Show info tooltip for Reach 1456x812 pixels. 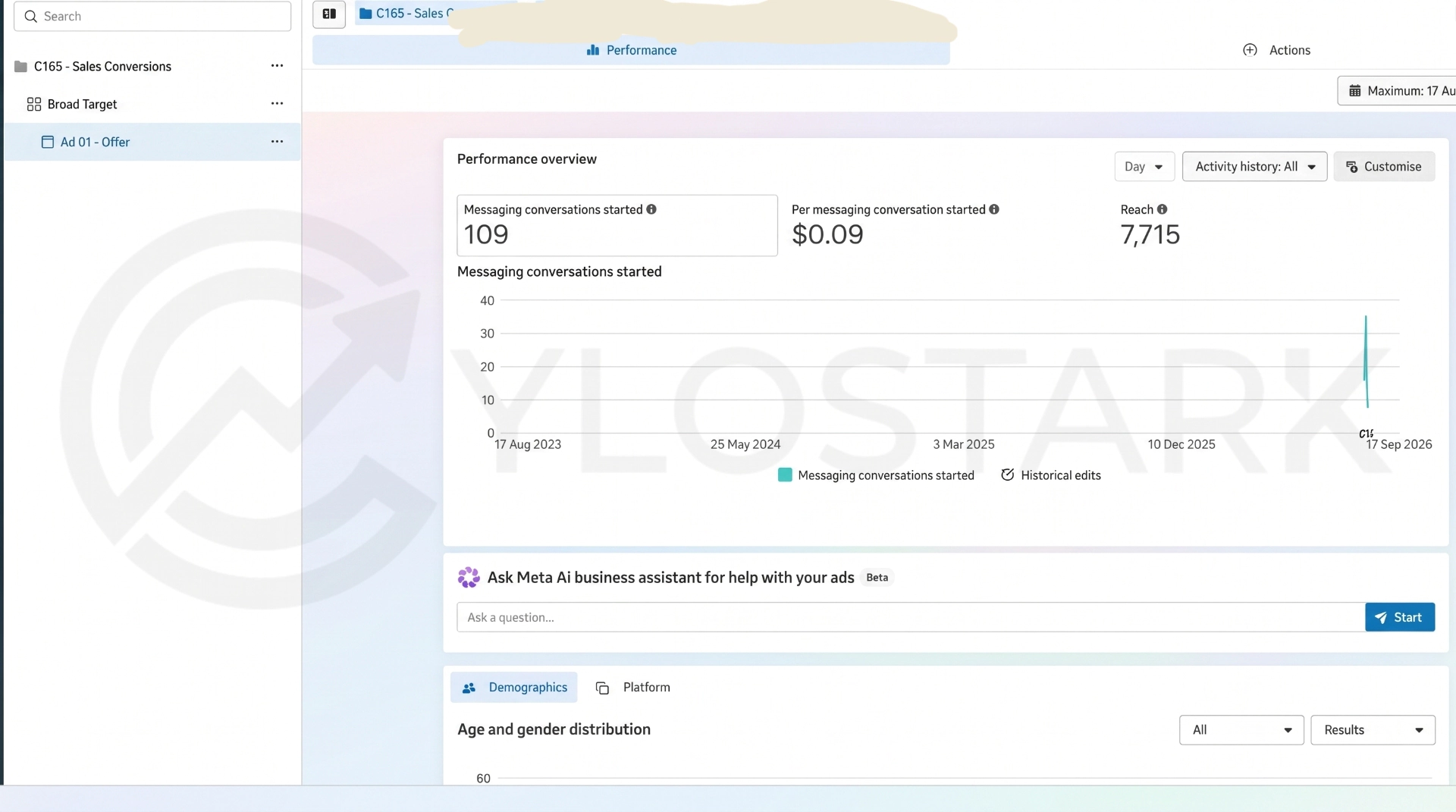click(1163, 209)
